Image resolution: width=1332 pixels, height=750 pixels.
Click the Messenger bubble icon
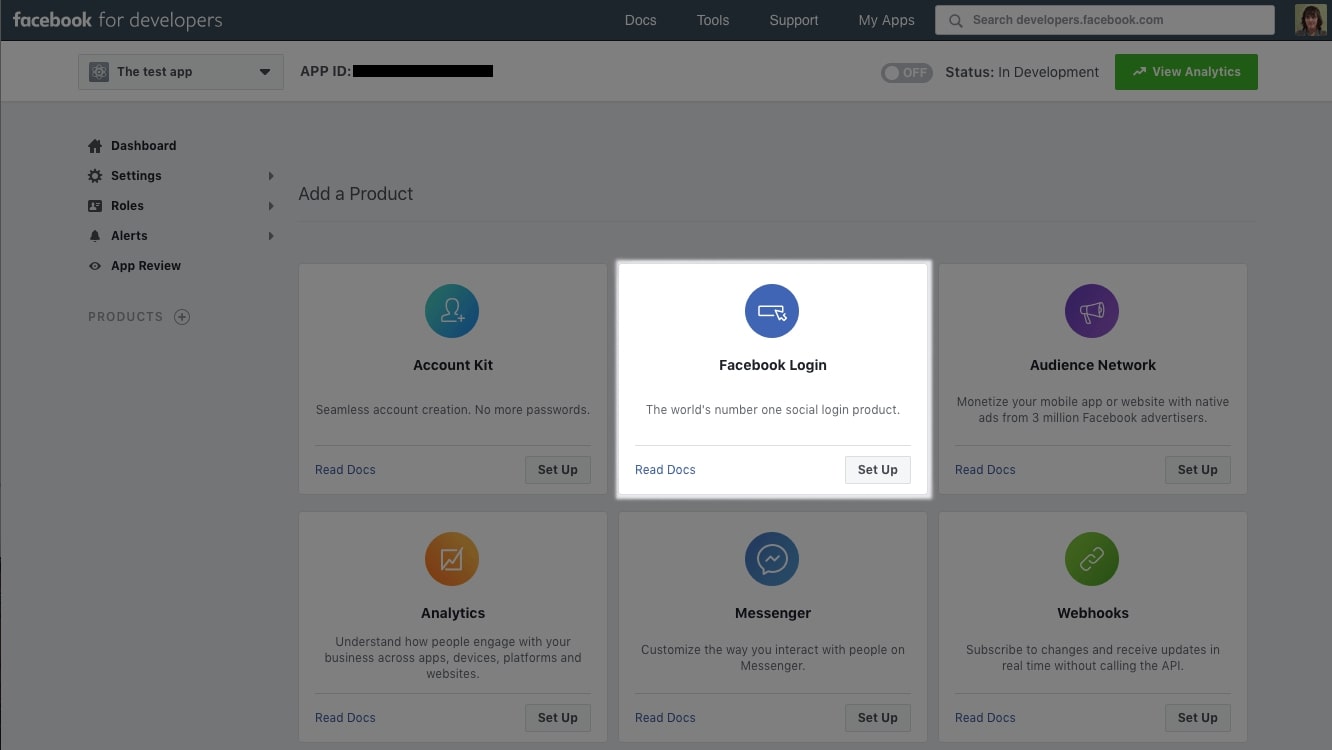[x=772, y=559]
